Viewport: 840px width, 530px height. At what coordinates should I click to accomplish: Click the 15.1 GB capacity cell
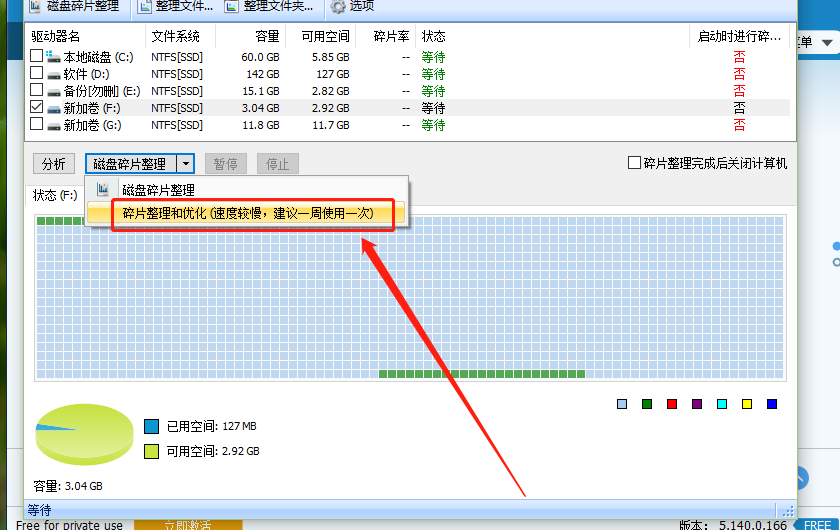261,91
